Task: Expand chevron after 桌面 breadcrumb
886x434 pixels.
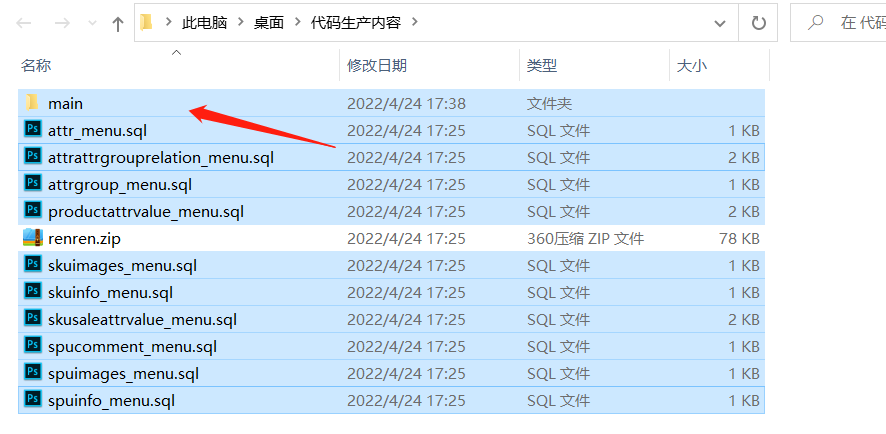Action: pos(298,23)
